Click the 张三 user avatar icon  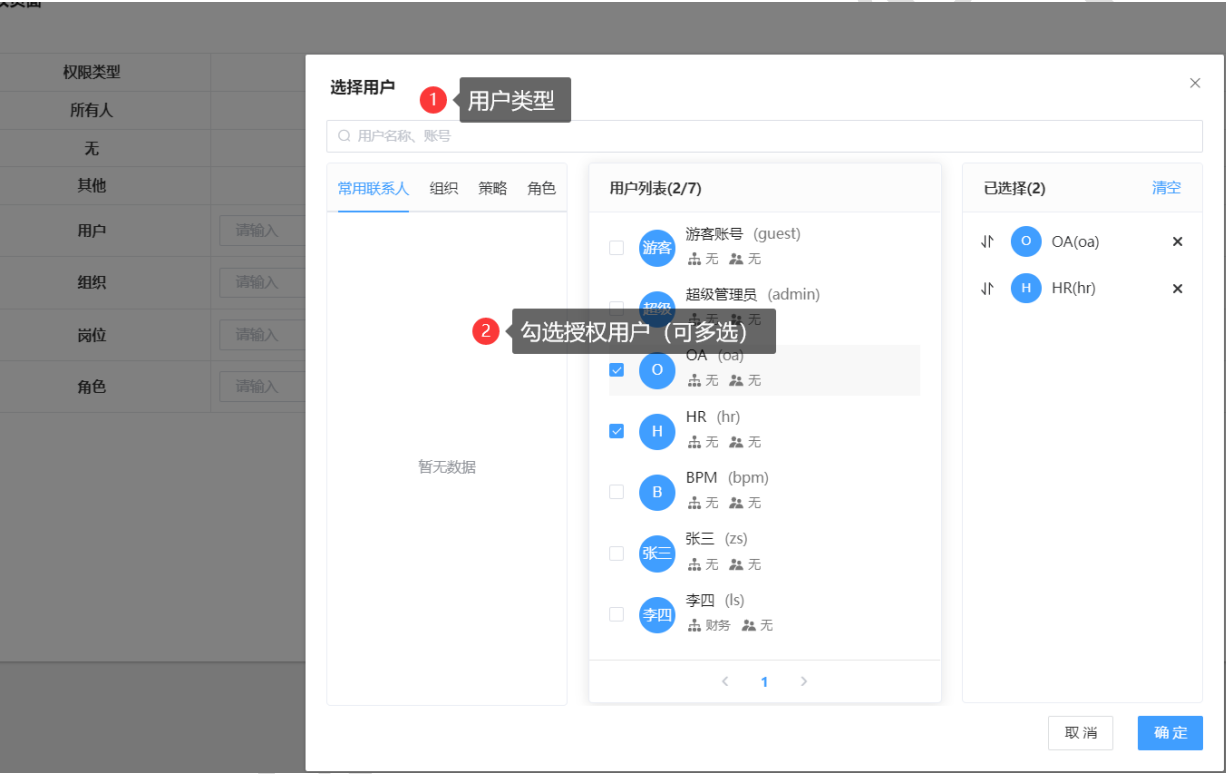pyautogui.click(x=657, y=553)
